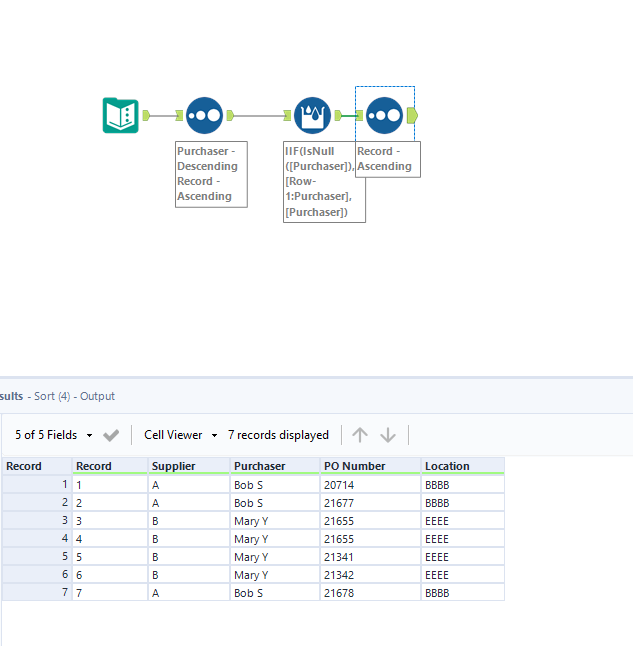This screenshot has height=646, width=633.
Task: Select the Location column header
Action: click(447, 466)
